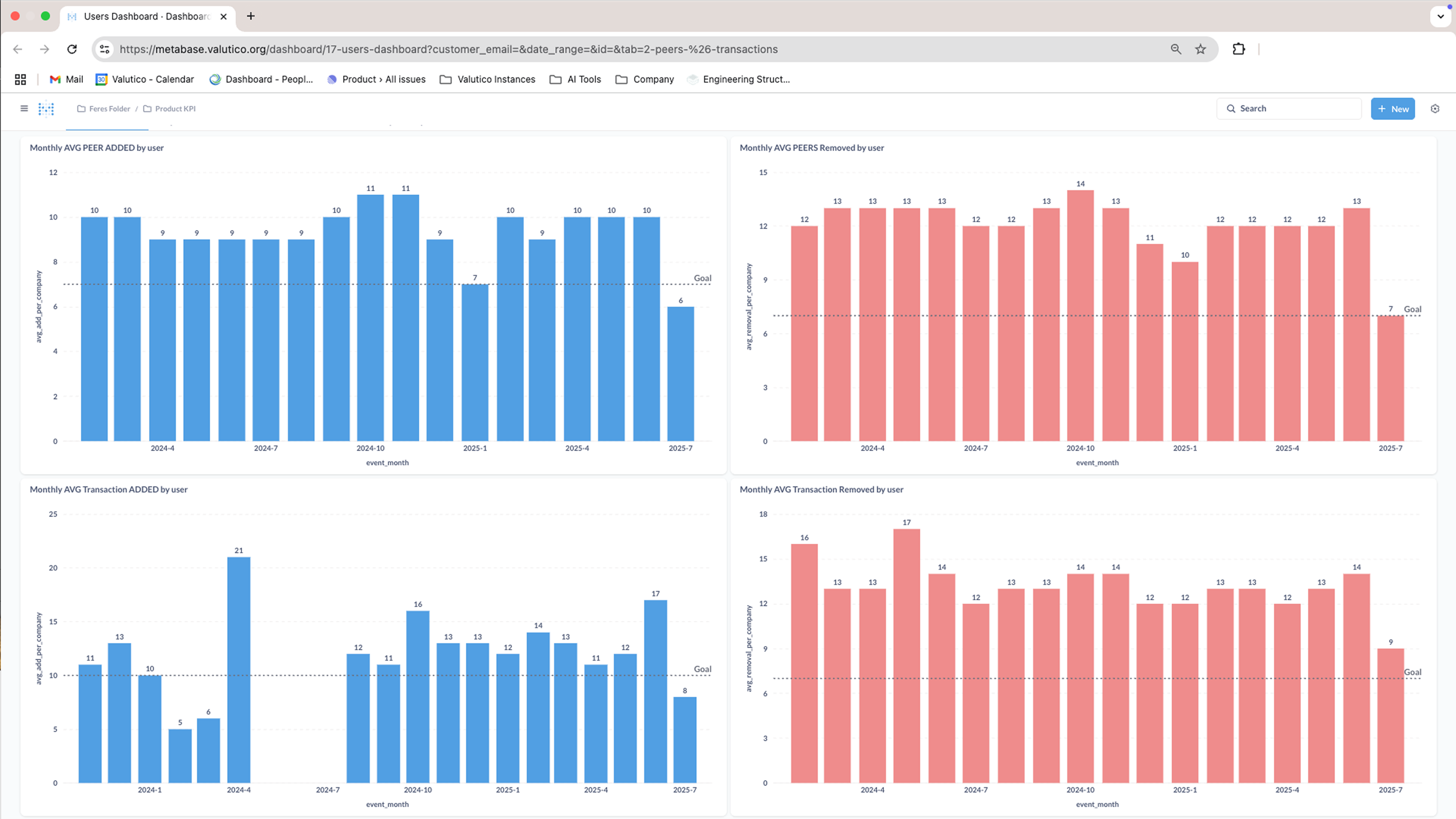Reload the current page
1456x819 pixels.
[72, 49]
